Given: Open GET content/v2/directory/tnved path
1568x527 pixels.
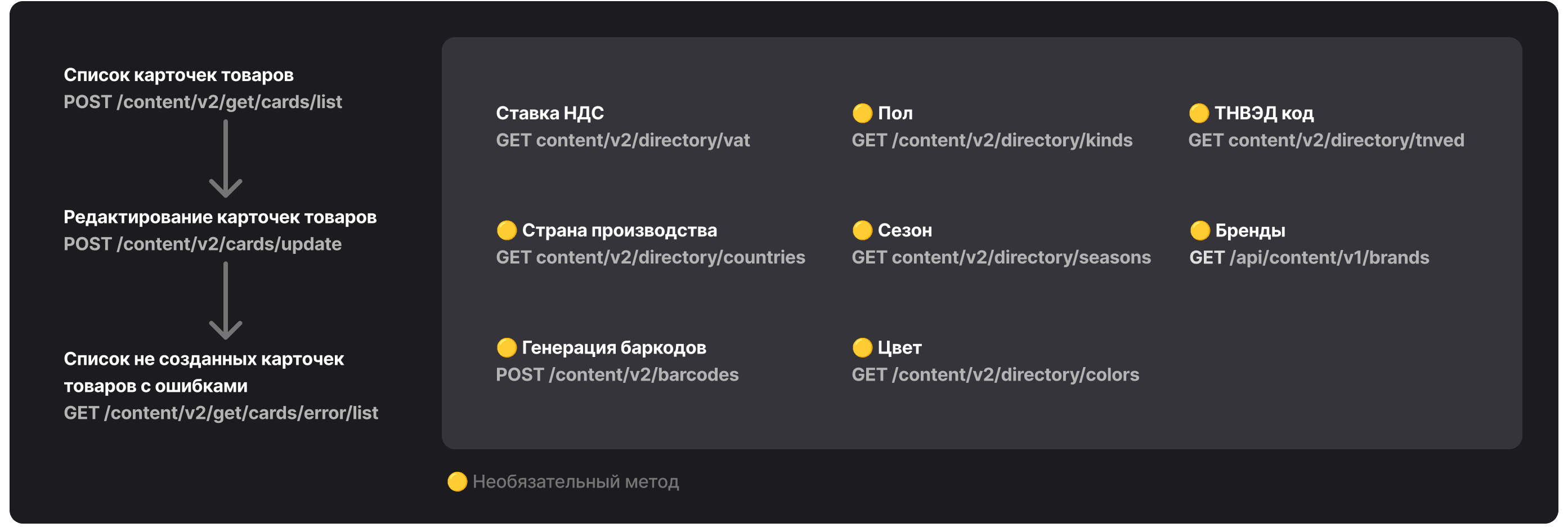Looking at the screenshot, I should [1326, 141].
